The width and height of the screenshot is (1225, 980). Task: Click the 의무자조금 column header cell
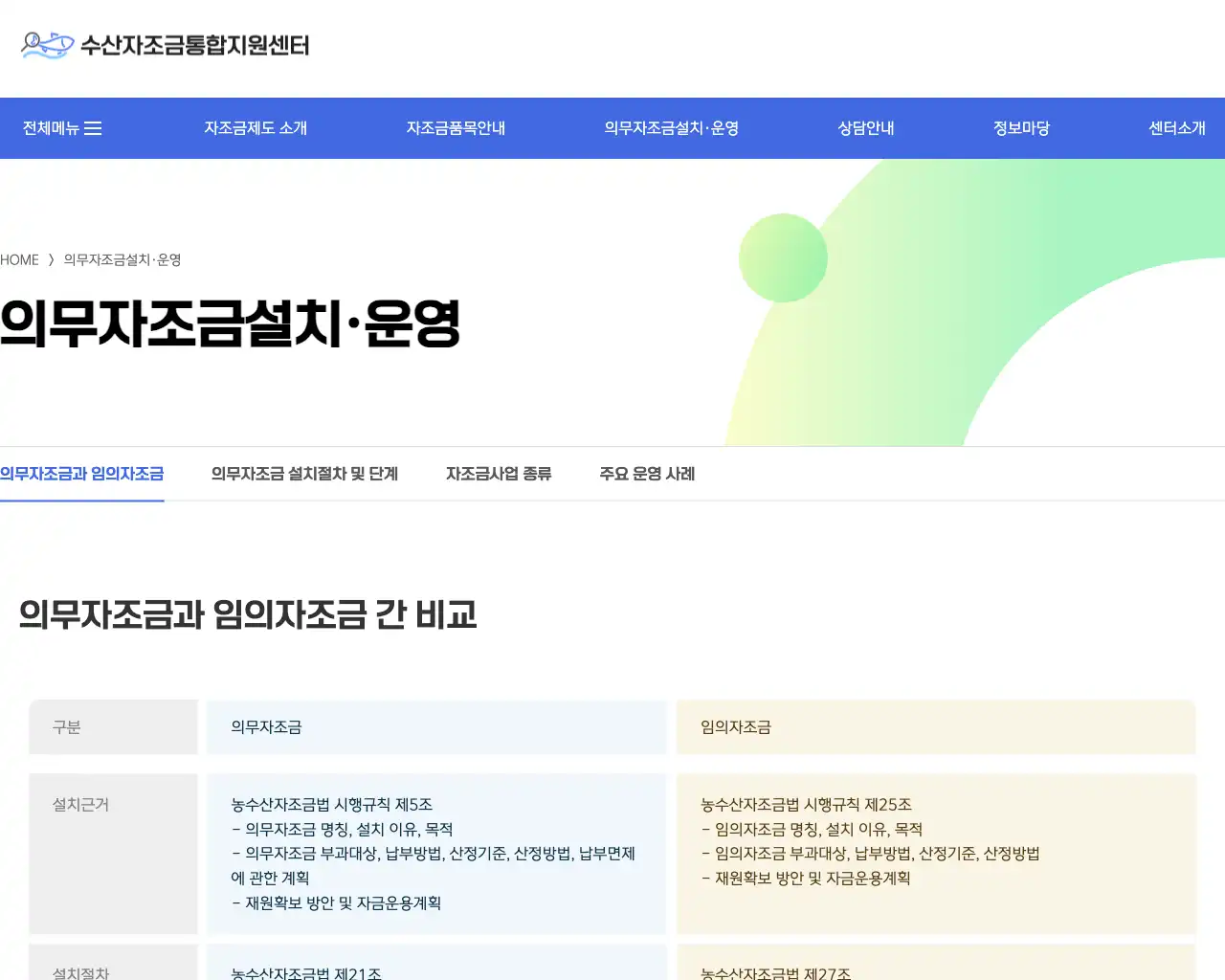pos(436,727)
